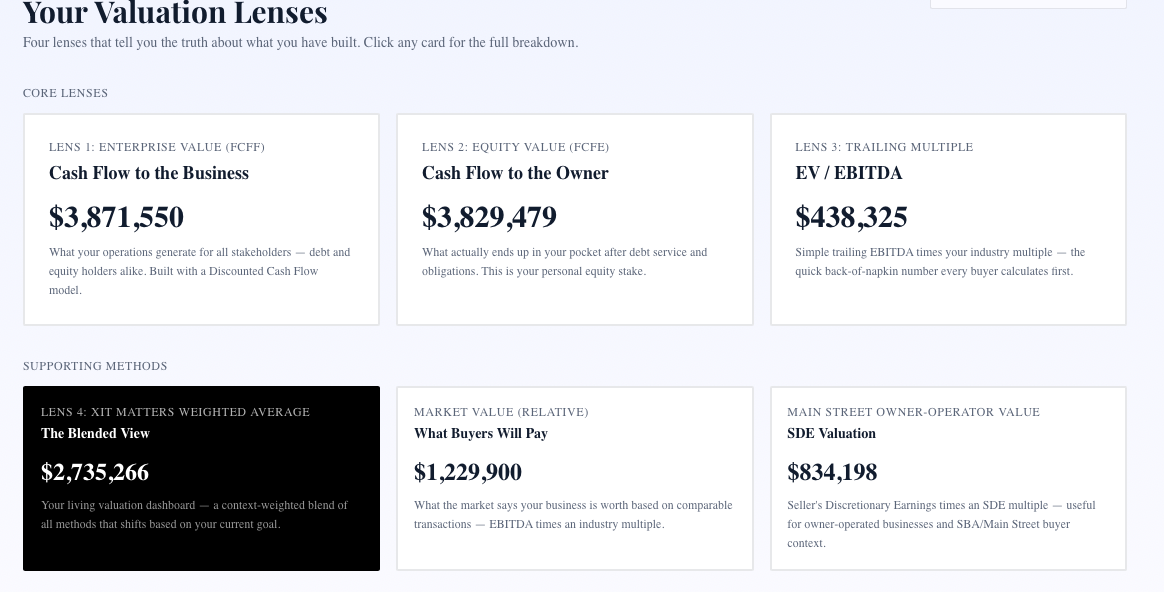Viewport: 1164px width, 592px height.
Task: Open the Cash Flow to the Owner card
Action: [575, 219]
